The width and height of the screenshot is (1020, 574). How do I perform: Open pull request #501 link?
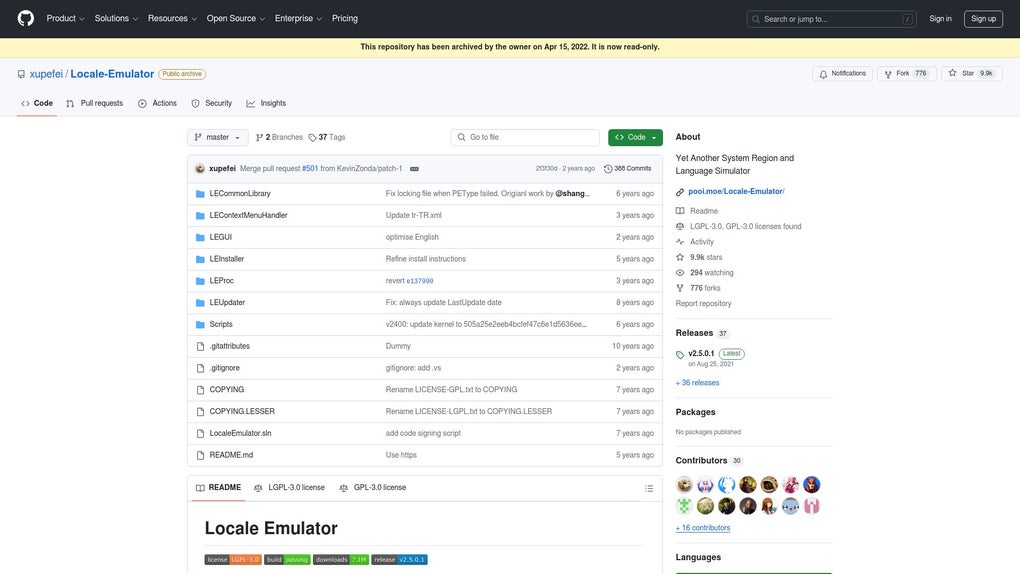[310, 169]
